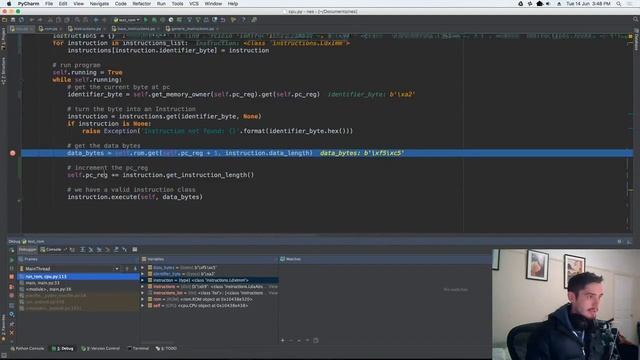
Task: Open the Refactor menu
Action: click(142, 4)
